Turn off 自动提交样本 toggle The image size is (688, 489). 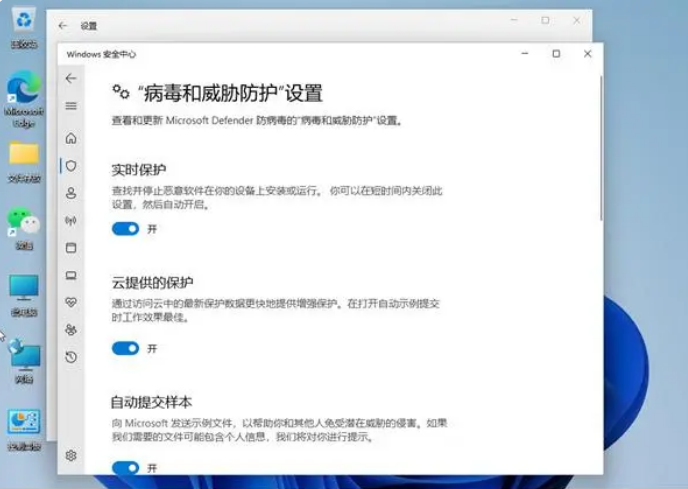tap(125, 467)
